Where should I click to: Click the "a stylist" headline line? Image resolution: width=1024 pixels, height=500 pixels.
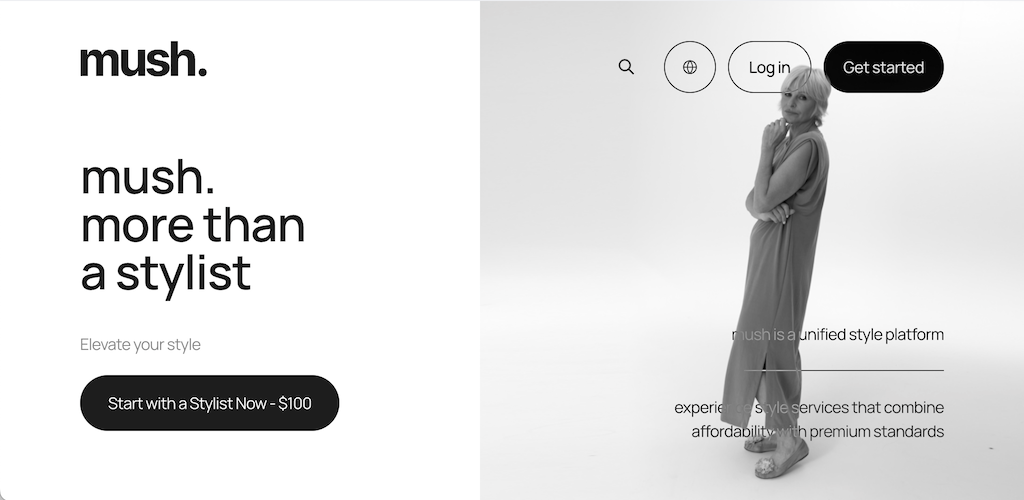coord(166,274)
